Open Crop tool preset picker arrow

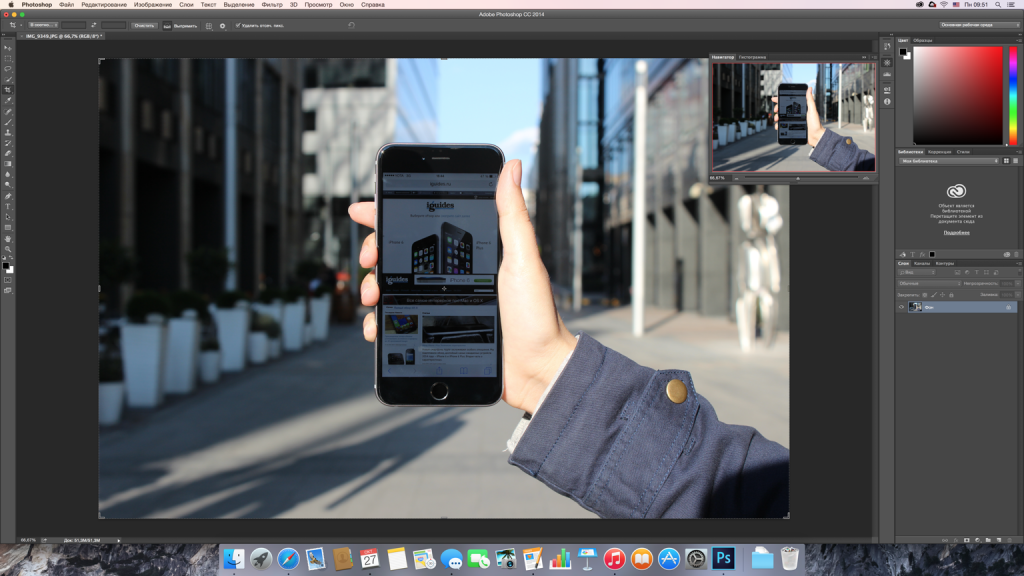pos(20,25)
